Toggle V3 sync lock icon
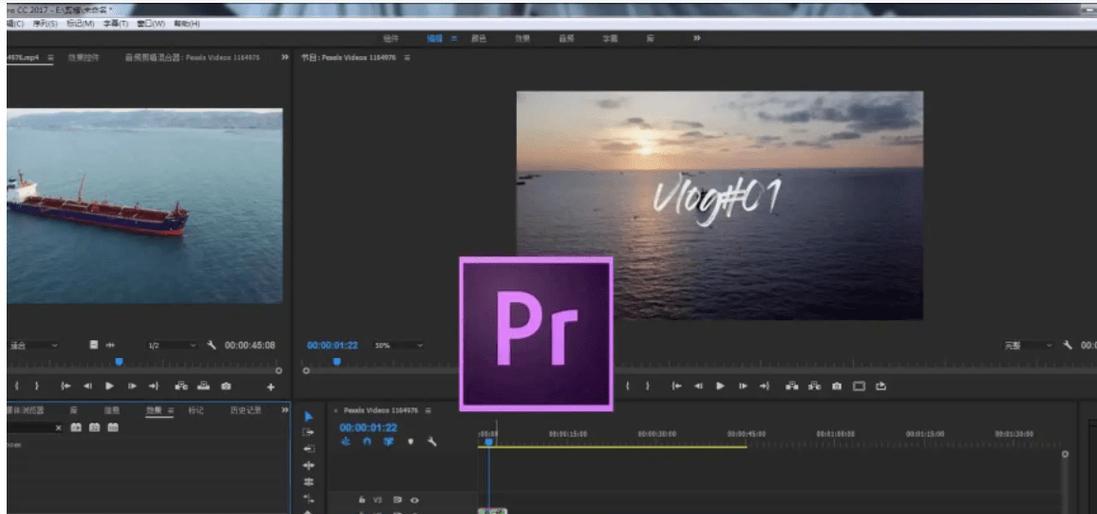This screenshot has height=514, width=1097. click(397, 500)
